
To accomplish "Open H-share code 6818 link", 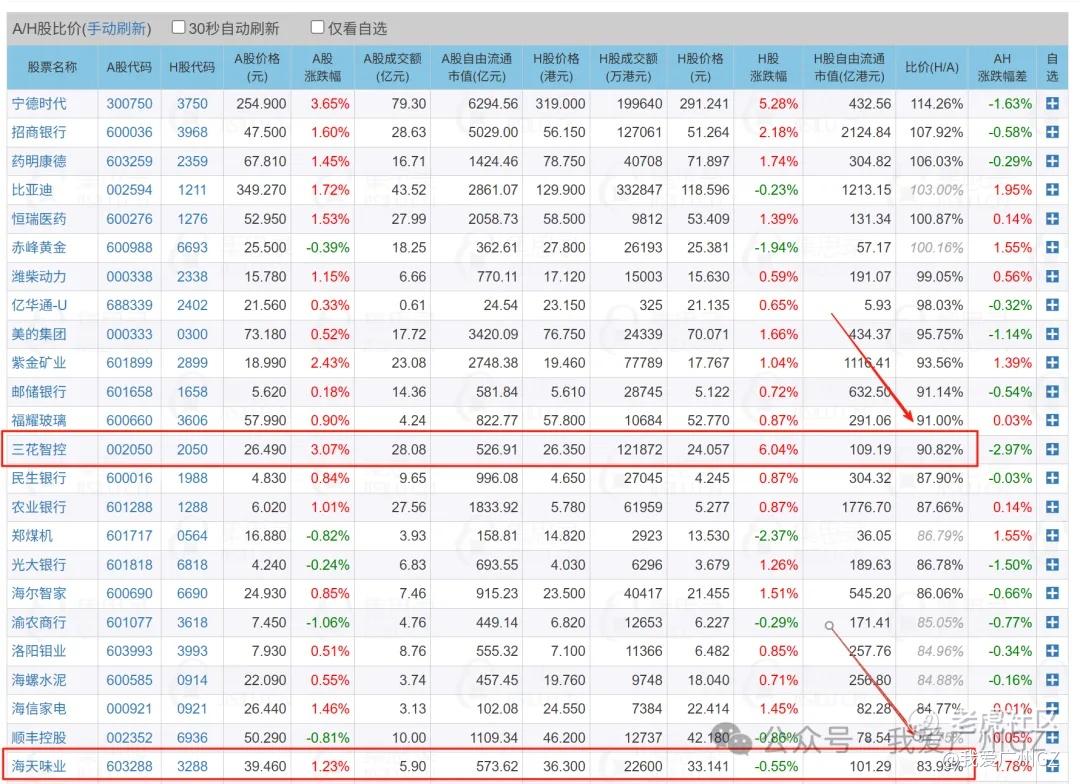I will 192,565.
